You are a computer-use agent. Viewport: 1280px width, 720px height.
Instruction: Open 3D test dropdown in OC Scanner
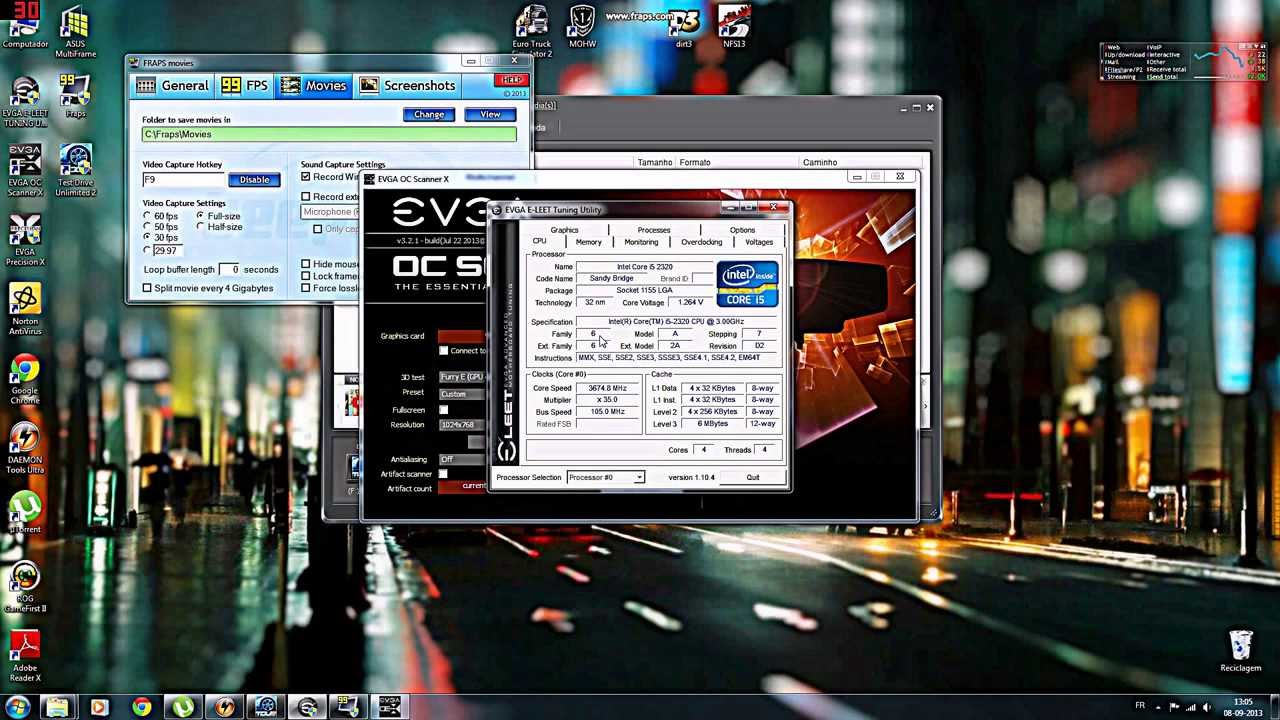[462, 377]
